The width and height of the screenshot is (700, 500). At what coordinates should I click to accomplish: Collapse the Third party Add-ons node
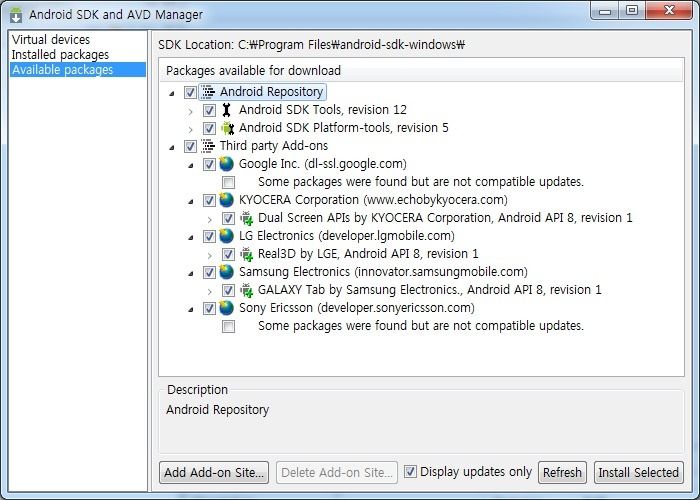pos(172,147)
